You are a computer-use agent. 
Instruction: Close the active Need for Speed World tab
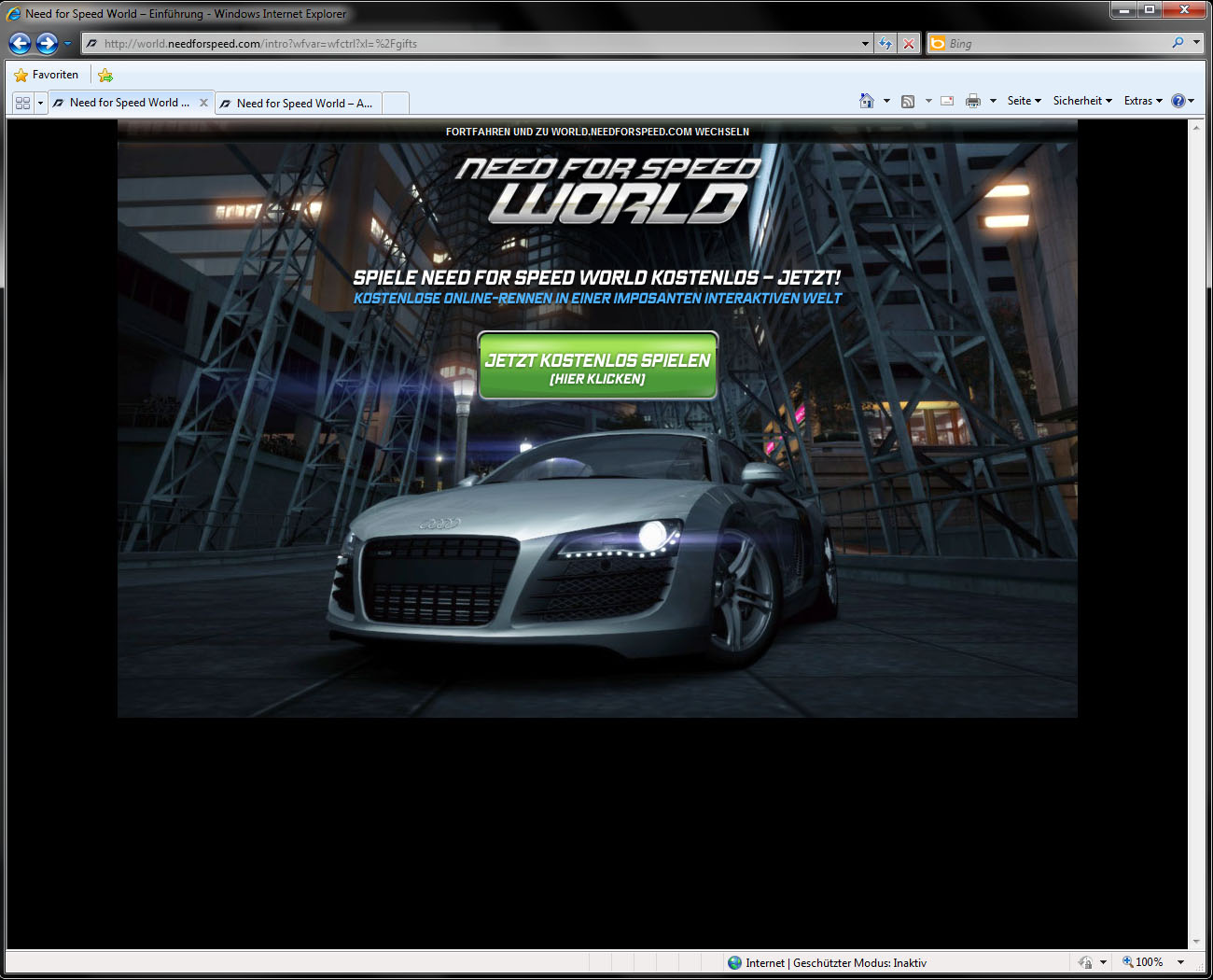[x=203, y=103]
